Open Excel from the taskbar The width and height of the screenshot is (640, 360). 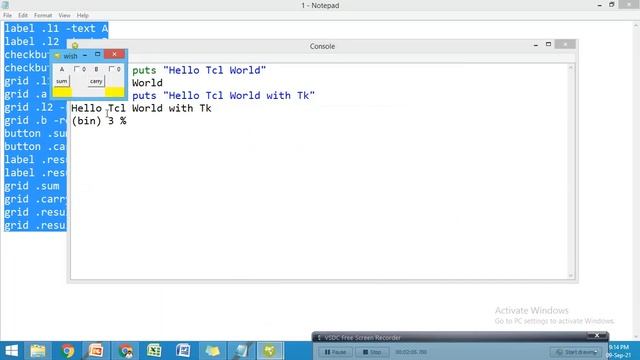(x=154, y=351)
